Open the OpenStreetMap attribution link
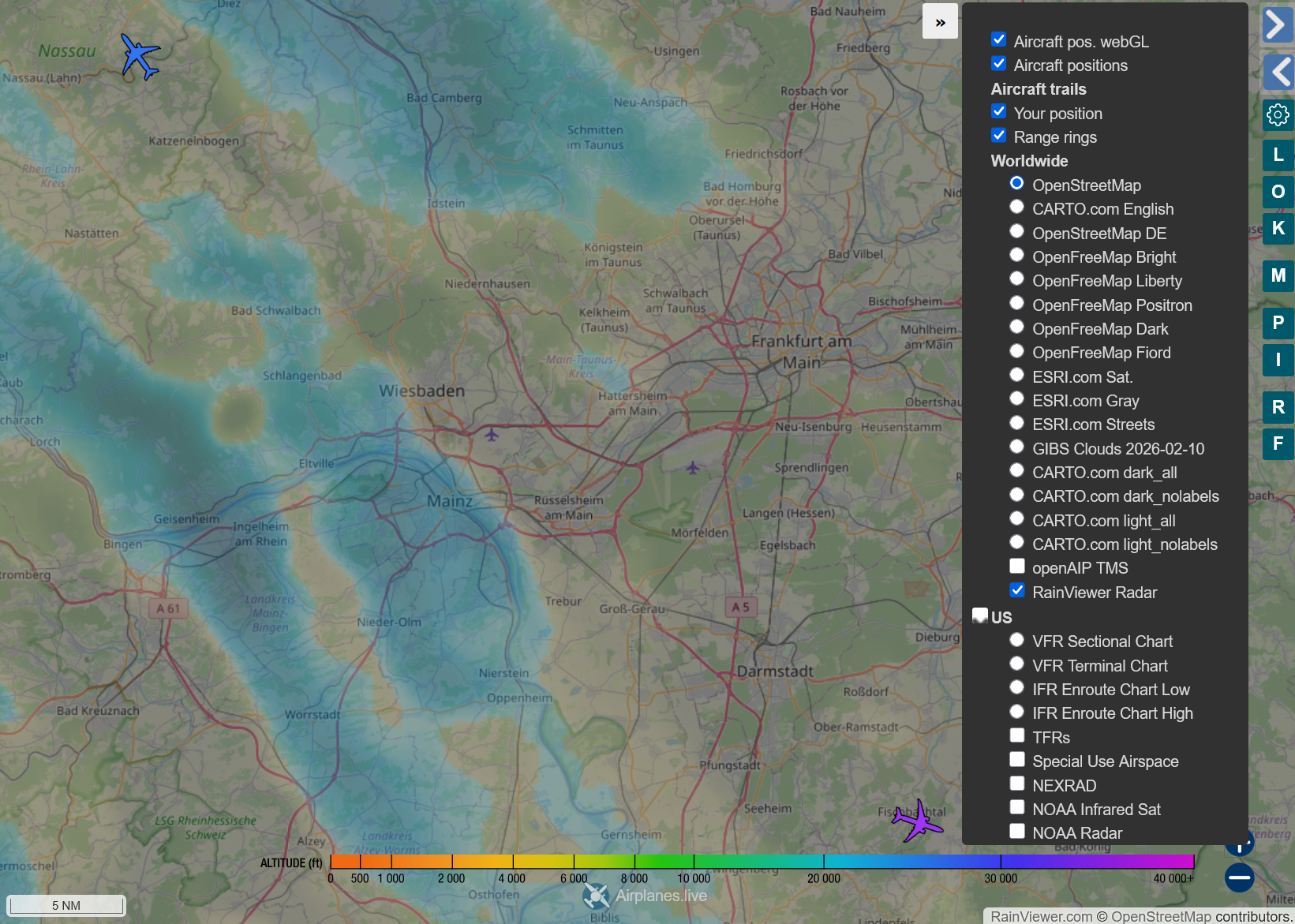The height and width of the screenshot is (924, 1295). (1160, 916)
